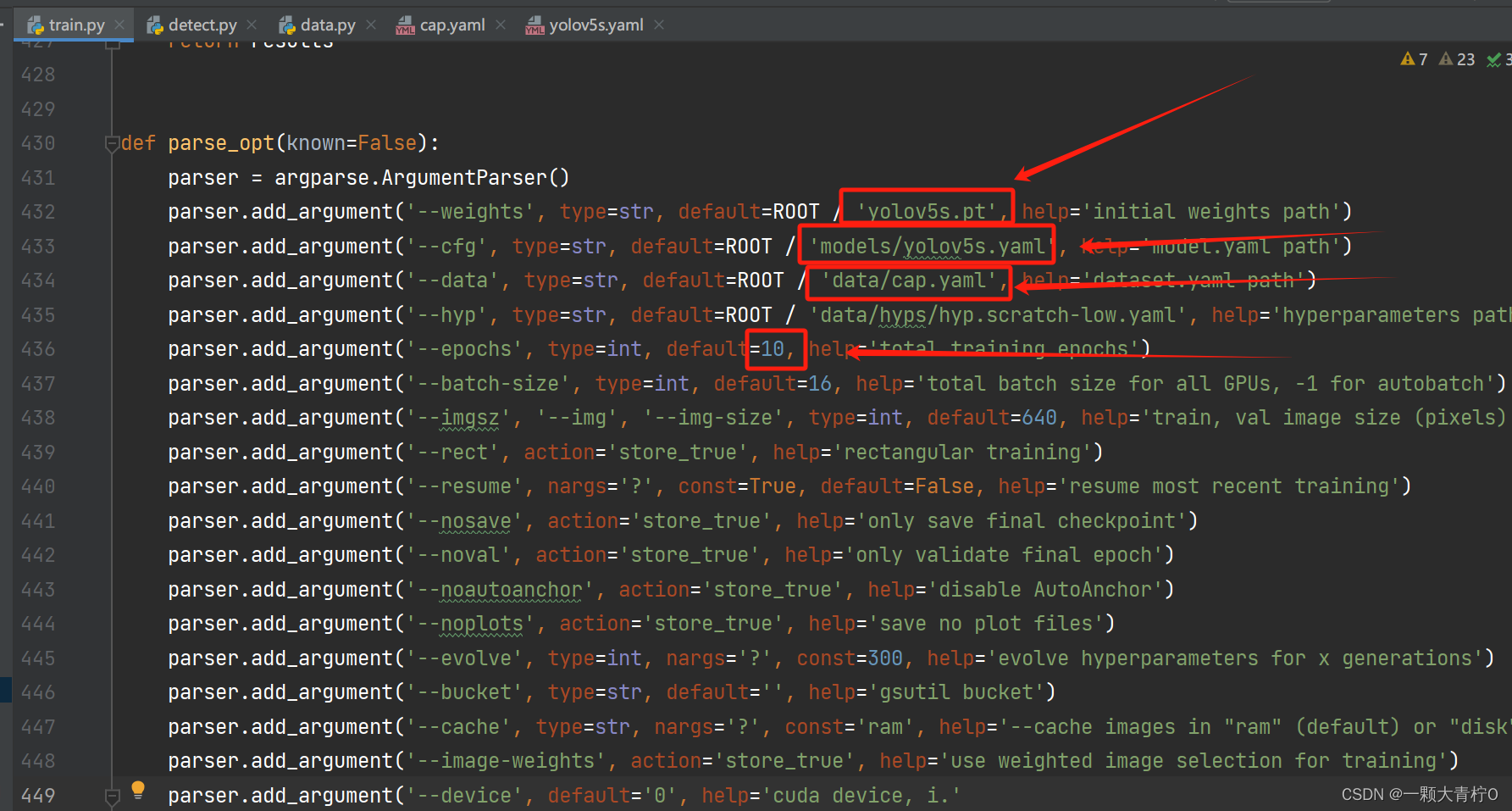This screenshot has height=811, width=1512.
Task: Click the '--batch-size' argument string
Action: (488, 384)
